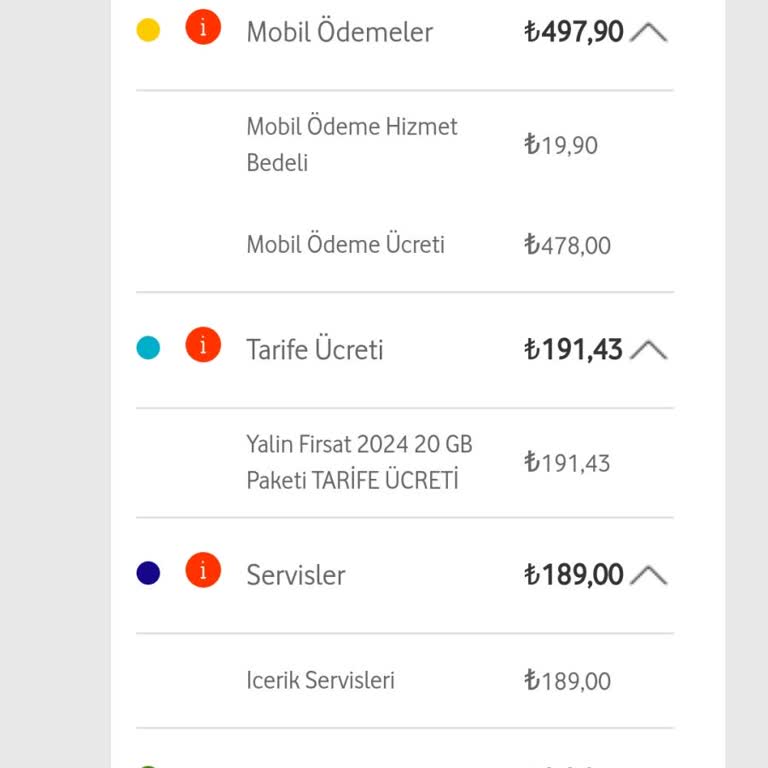768x768 pixels.
Task: Open info icon beside Servisler
Action: [x=203, y=570]
